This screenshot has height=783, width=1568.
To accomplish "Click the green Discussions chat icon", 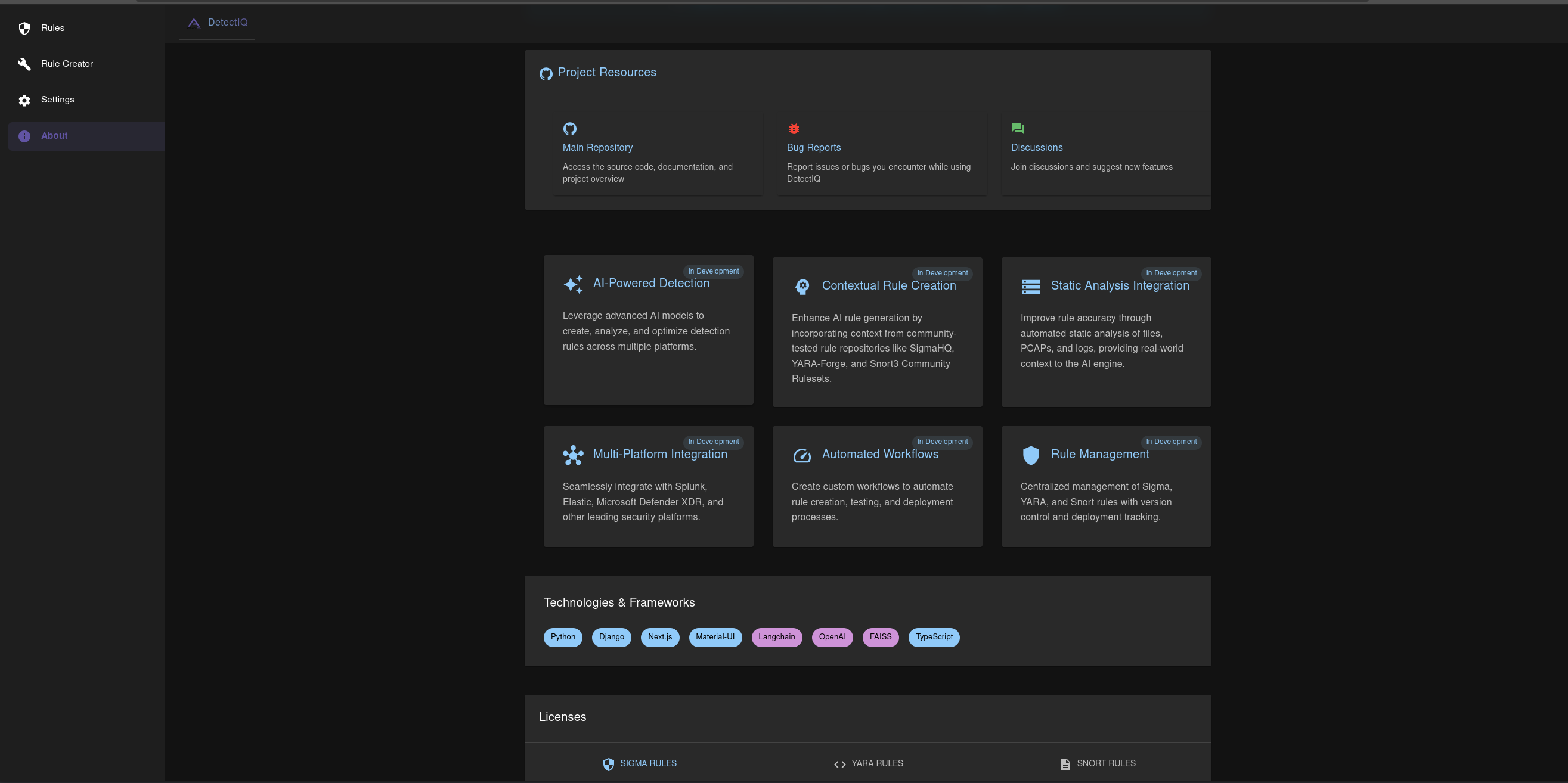I will click(1018, 128).
